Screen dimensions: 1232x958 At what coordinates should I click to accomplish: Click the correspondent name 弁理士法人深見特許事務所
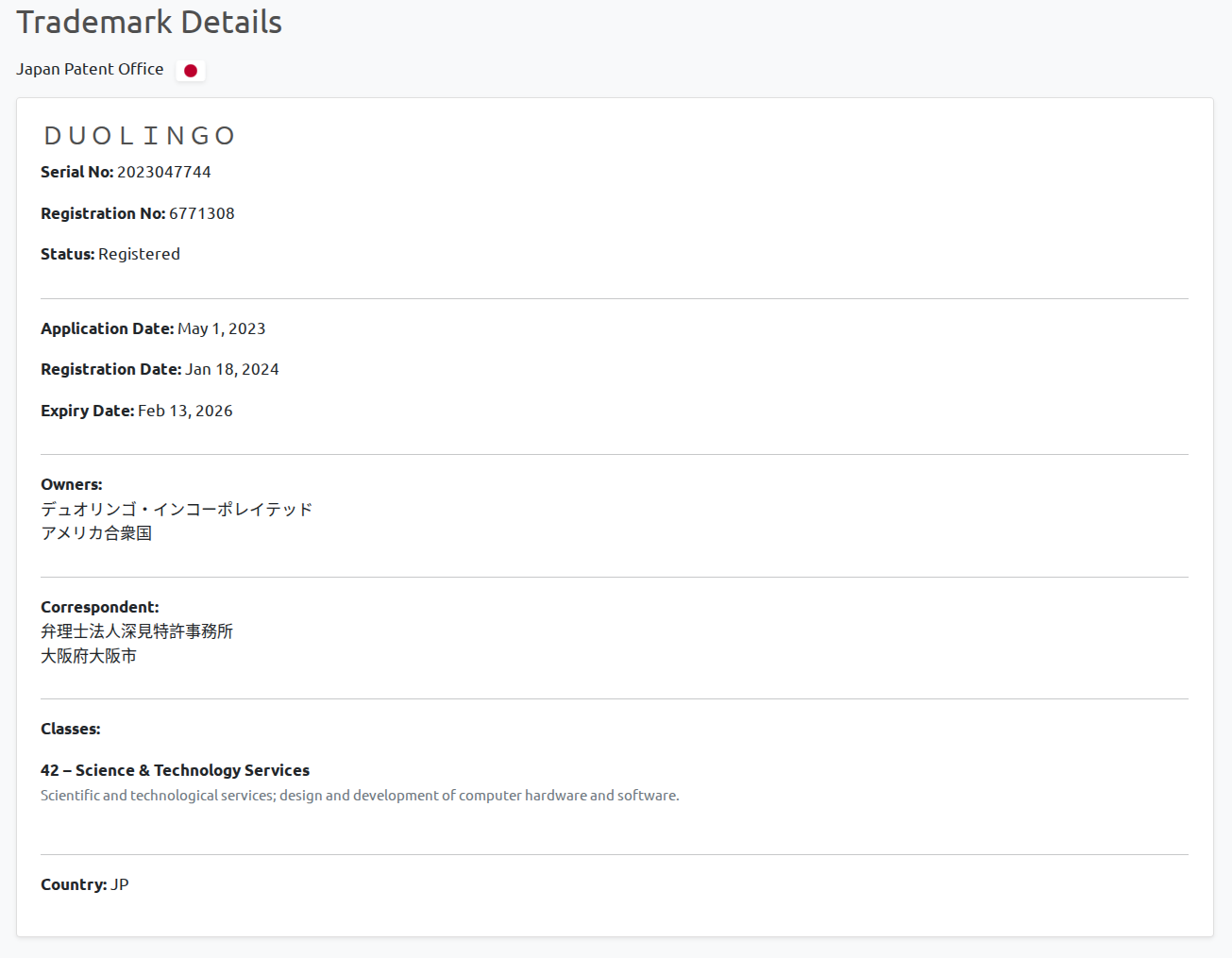137,631
